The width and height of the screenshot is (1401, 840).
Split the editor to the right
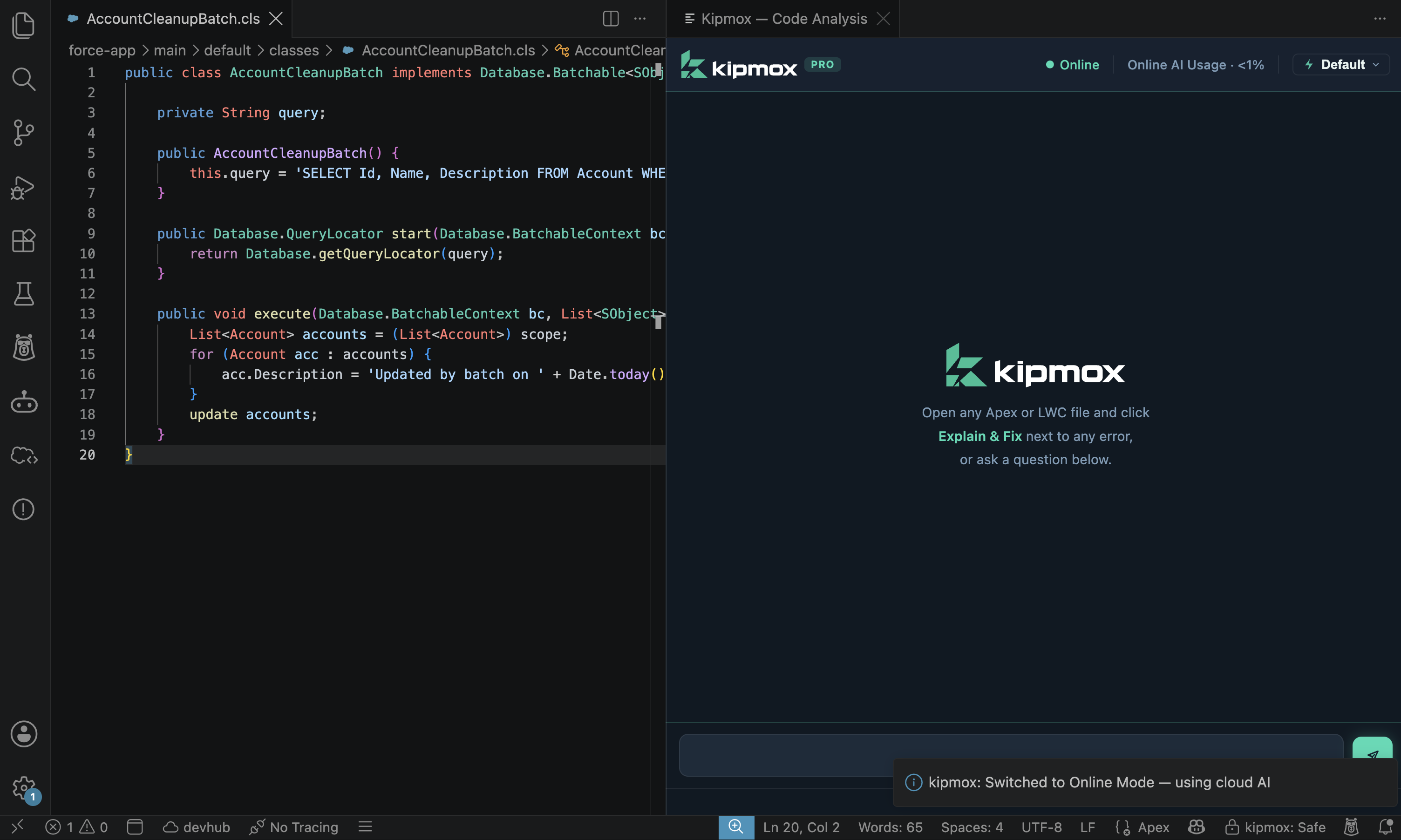pyautogui.click(x=610, y=19)
